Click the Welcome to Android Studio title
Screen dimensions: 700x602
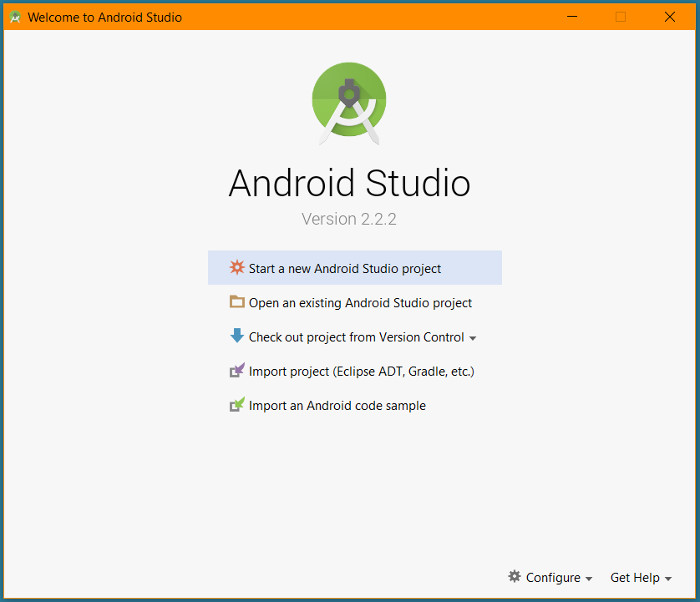click(105, 17)
